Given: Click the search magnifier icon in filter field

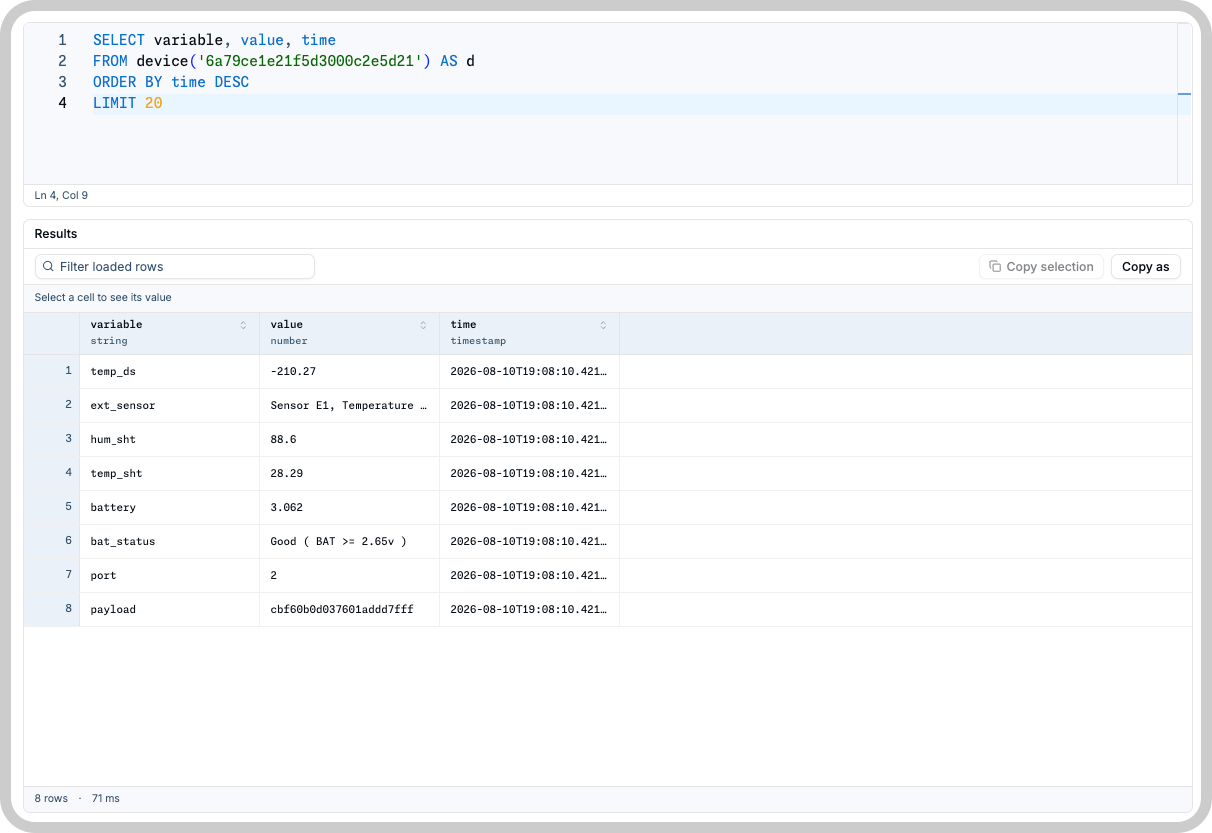Looking at the screenshot, I should (x=48, y=267).
